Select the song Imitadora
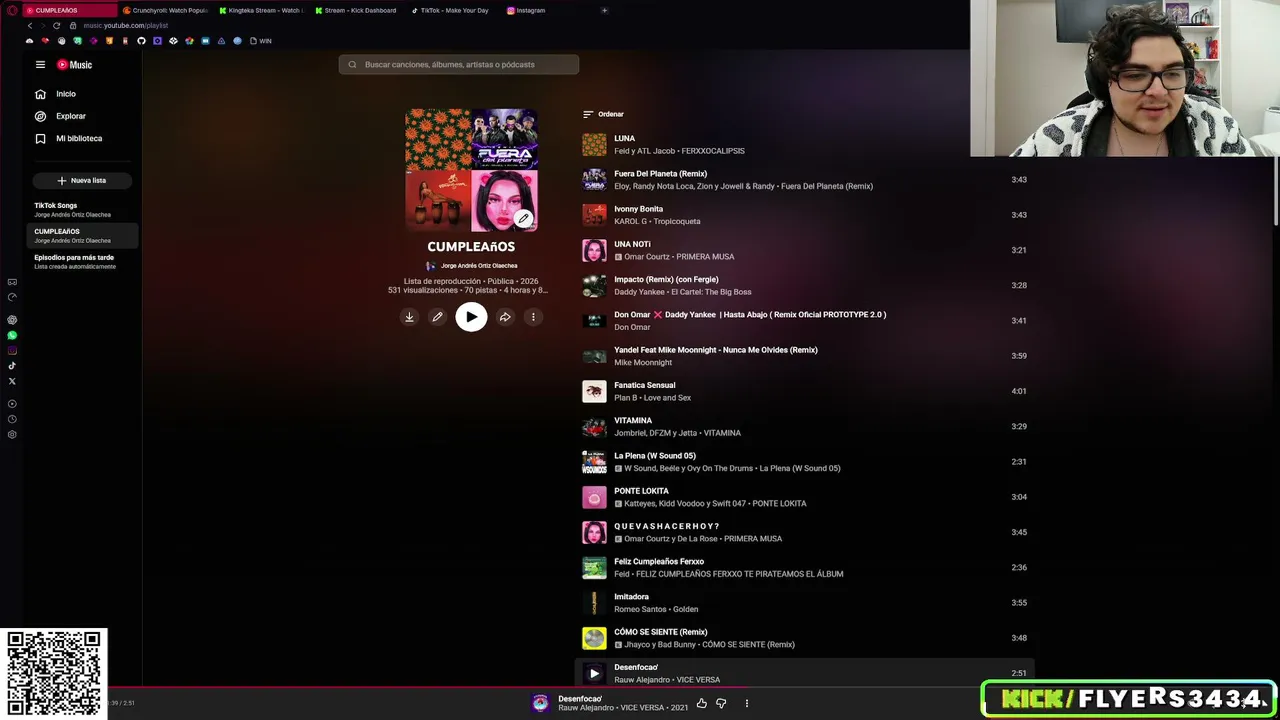1280x720 pixels. 631,597
